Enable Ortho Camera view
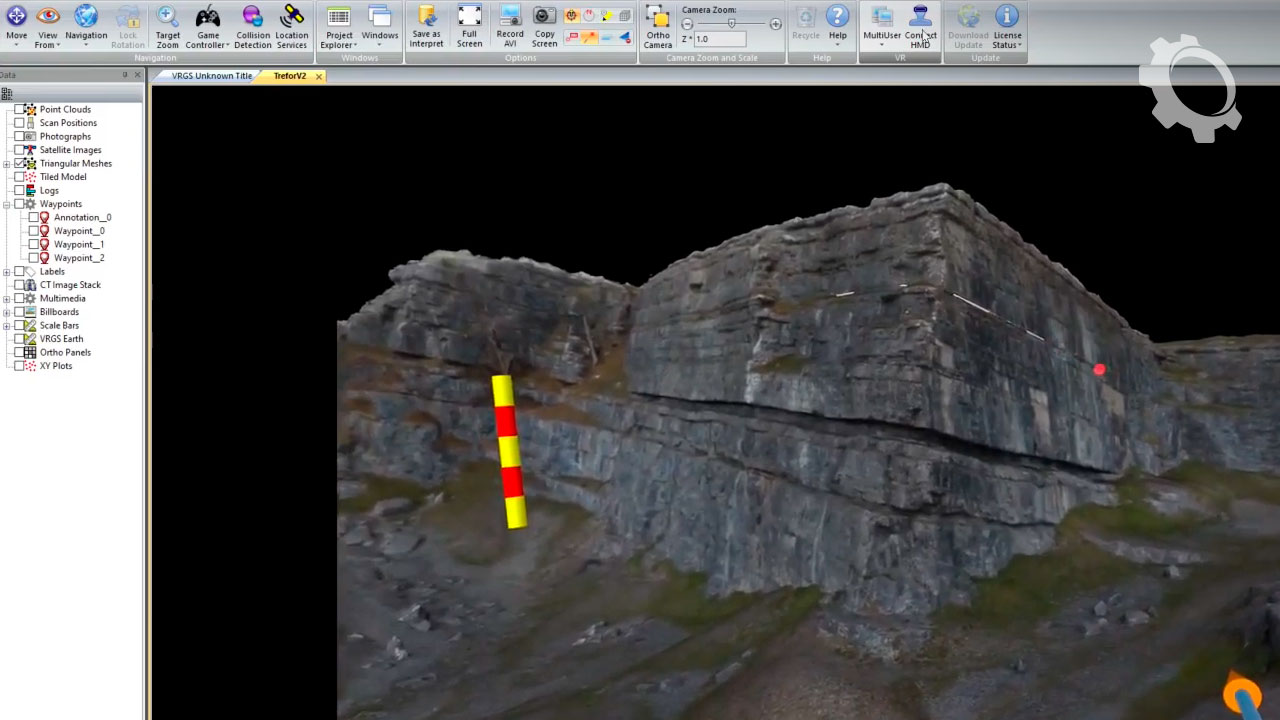Screen dimensions: 1280x720 (657, 17)
